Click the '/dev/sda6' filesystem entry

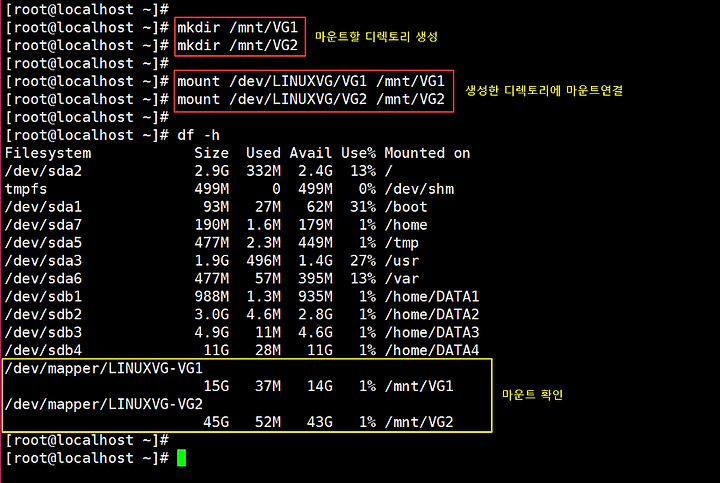point(43,278)
